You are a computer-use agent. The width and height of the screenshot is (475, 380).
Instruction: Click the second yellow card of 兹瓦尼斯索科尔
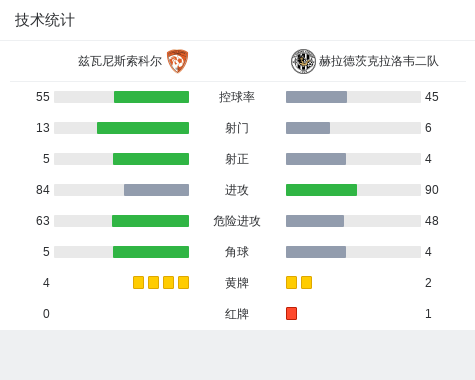(x=153, y=283)
